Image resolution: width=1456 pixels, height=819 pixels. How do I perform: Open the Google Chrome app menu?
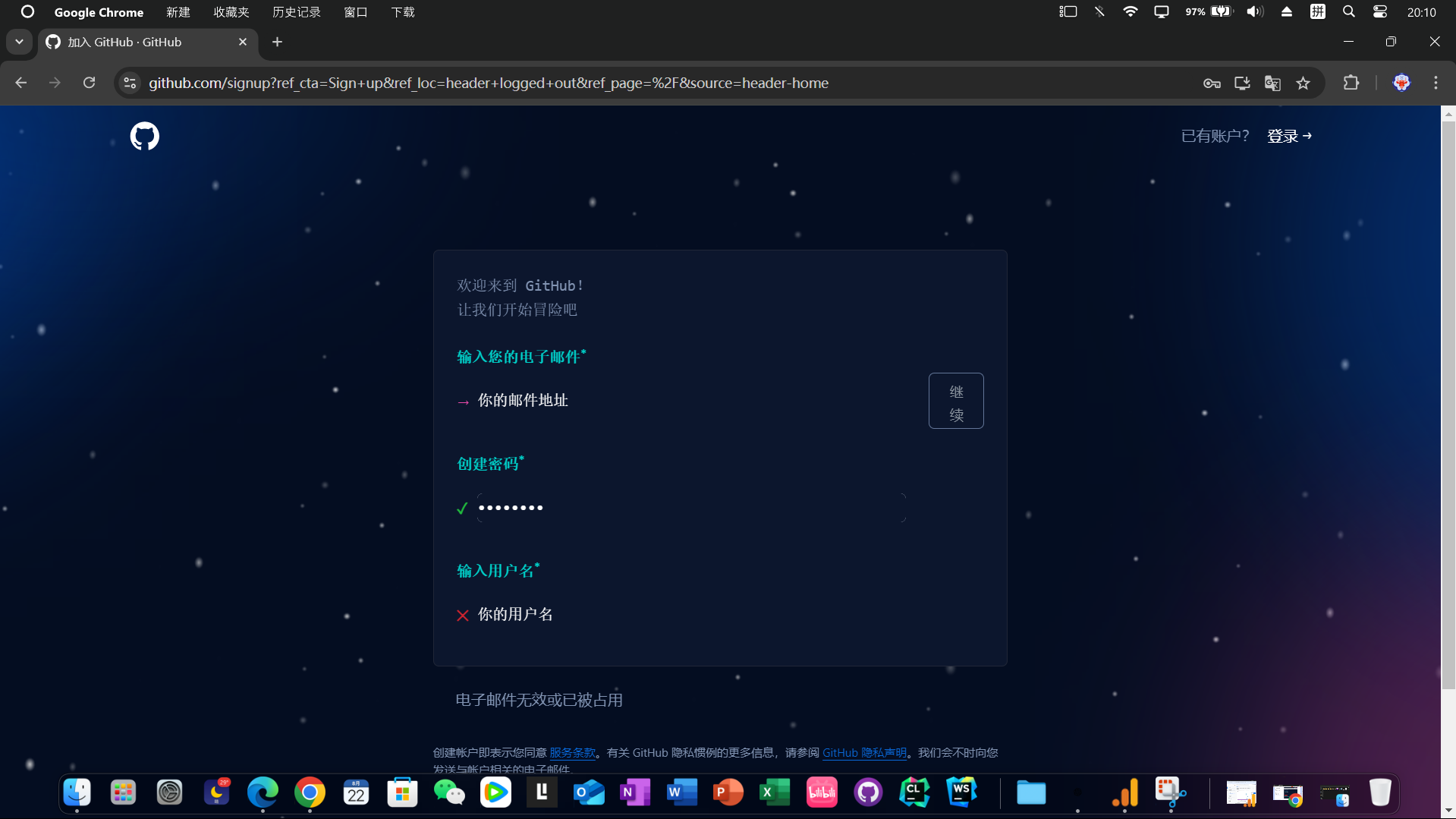[99, 12]
